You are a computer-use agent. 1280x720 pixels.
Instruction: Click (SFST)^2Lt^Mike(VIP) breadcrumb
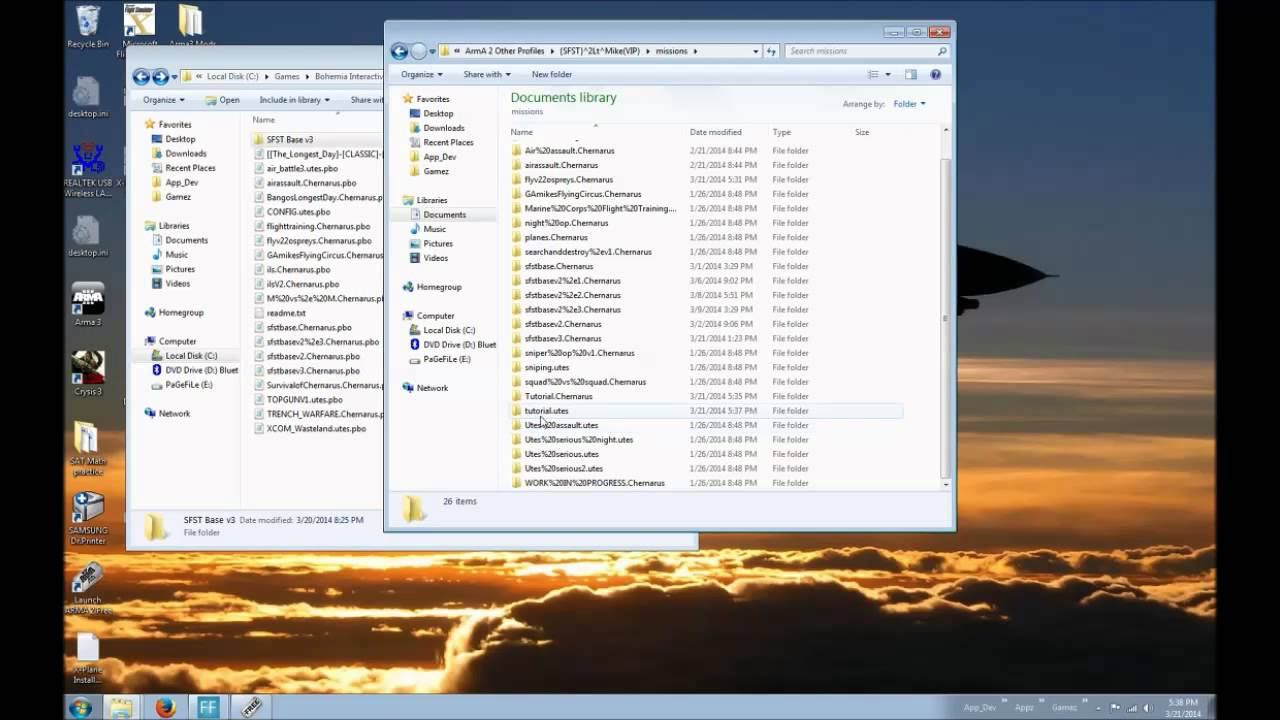(x=600, y=51)
